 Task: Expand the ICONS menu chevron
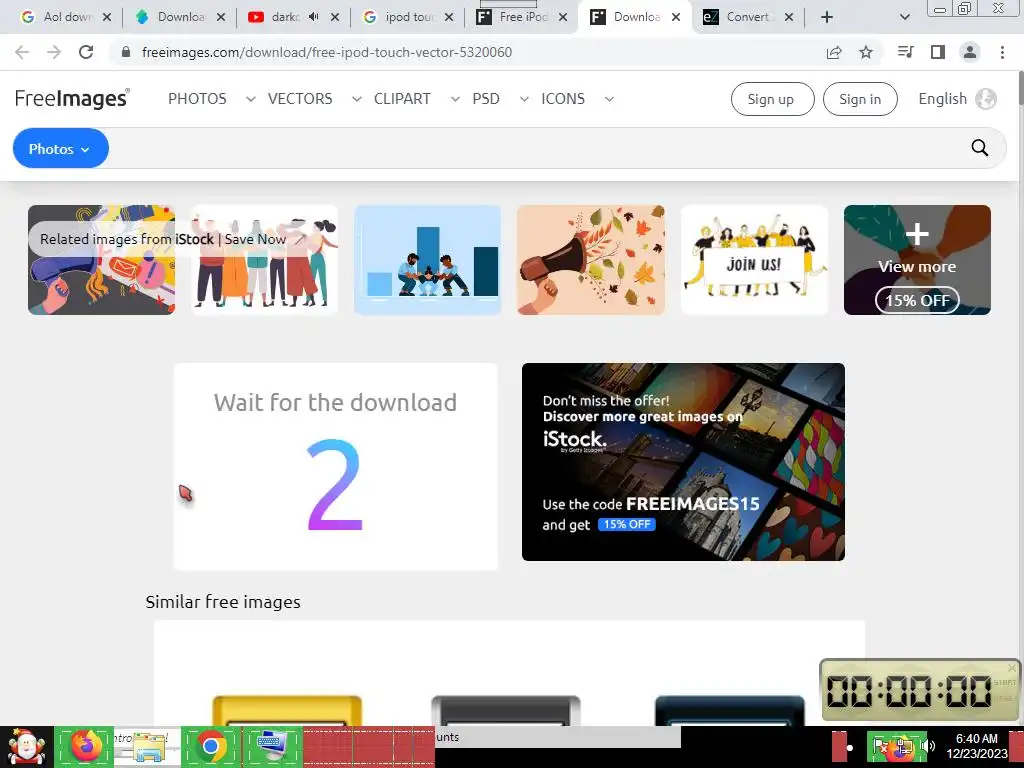click(x=609, y=99)
